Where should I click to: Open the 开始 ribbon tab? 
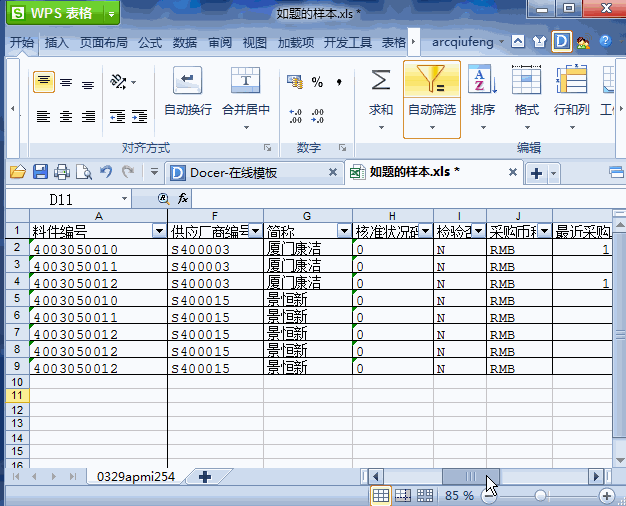22,42
